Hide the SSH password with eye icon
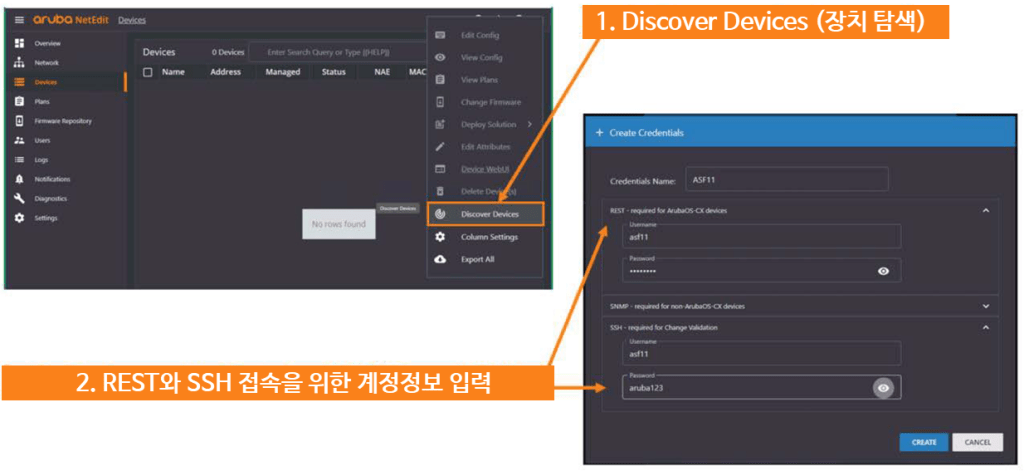 click(x=883, y=388)
